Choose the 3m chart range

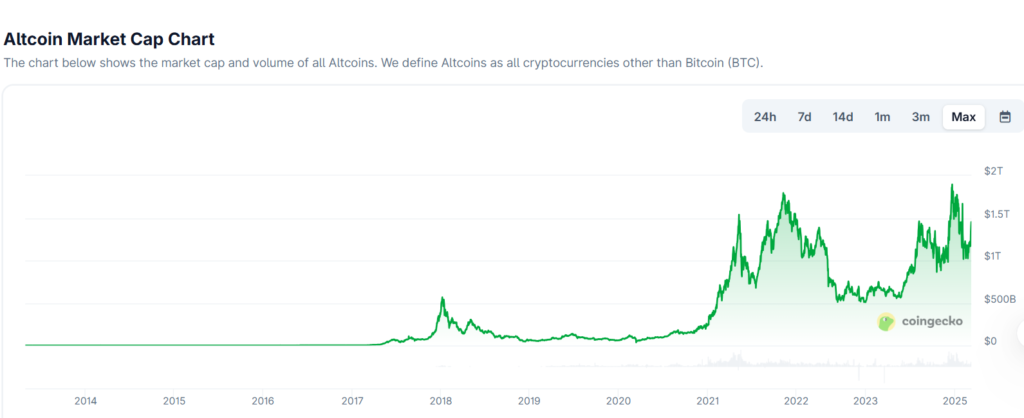tap(921, 117)
